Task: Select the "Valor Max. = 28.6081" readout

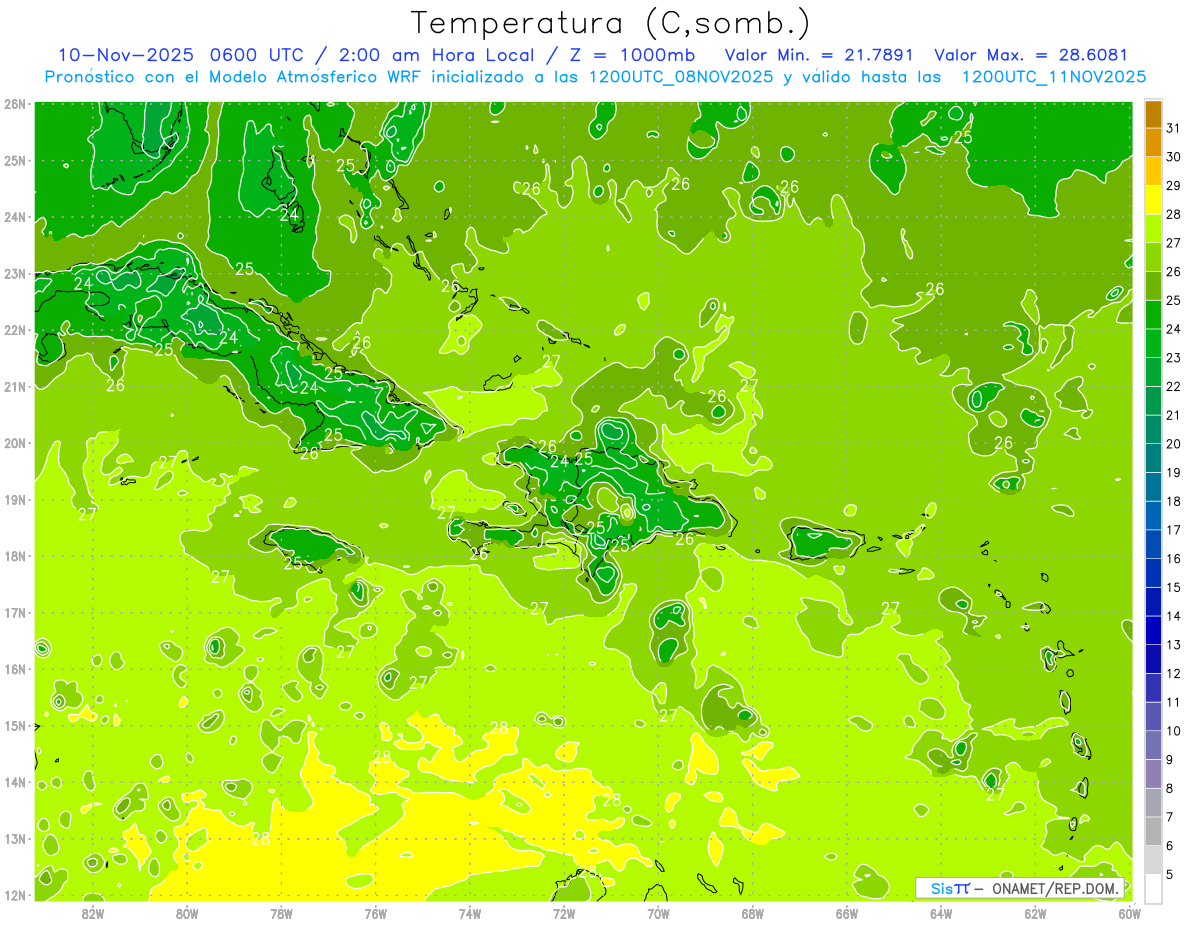Action: click(x=1032, y=55)
